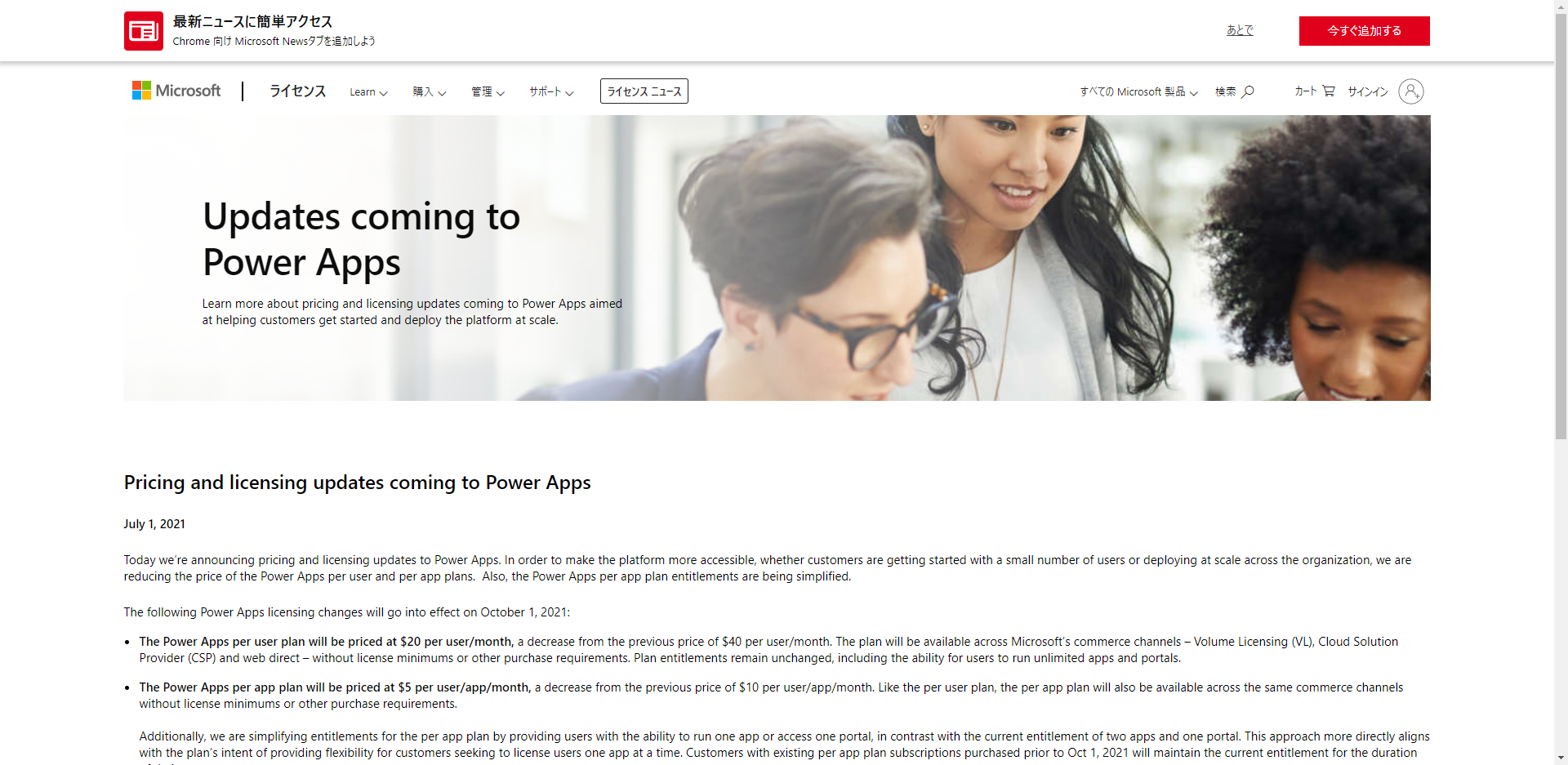The image size is (1568, 765).
Task: Open the ライセンス site link
Action: click(298, 91)
